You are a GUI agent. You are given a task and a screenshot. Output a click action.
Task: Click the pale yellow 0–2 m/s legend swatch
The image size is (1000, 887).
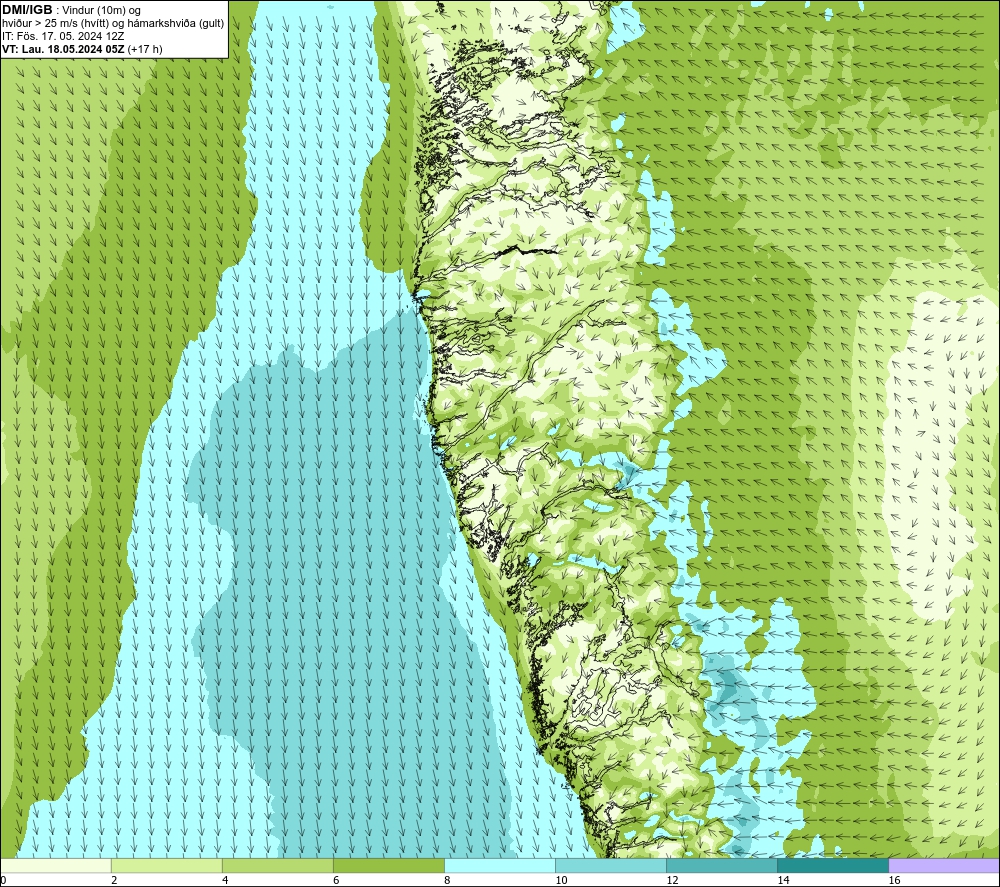click(56, 866)
